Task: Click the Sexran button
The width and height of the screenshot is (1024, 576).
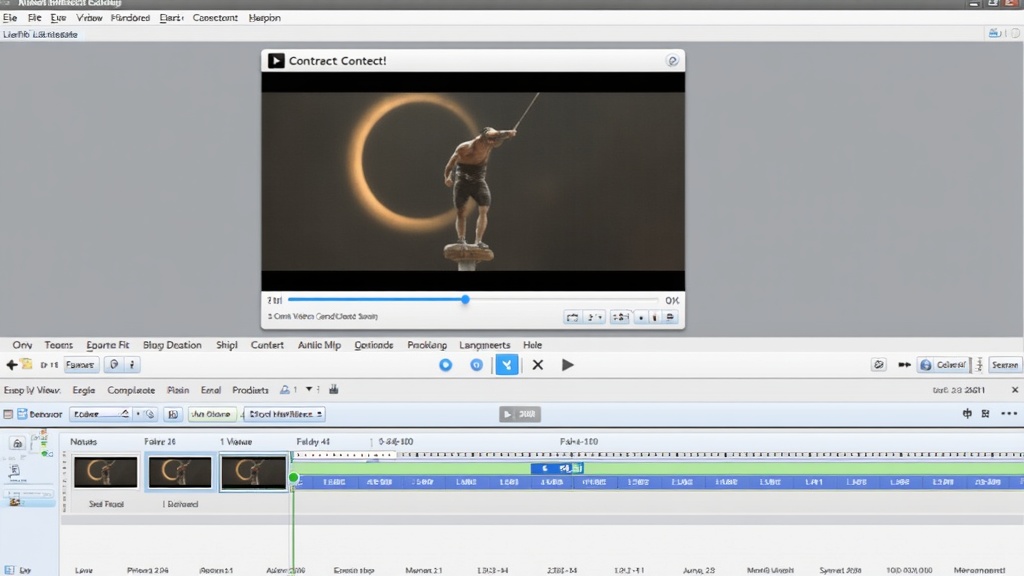Action: tap(1004, 365)
